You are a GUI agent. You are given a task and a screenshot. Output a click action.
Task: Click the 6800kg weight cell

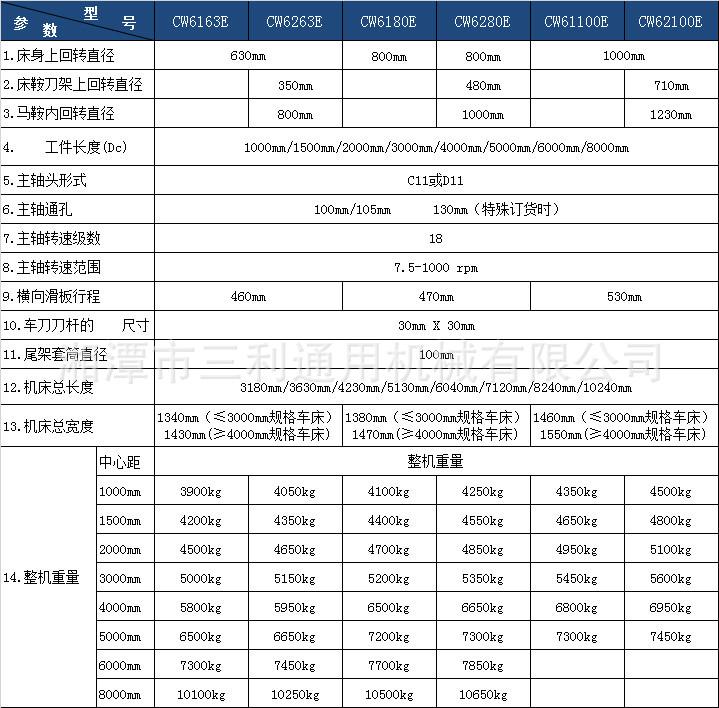click(577, 607)
